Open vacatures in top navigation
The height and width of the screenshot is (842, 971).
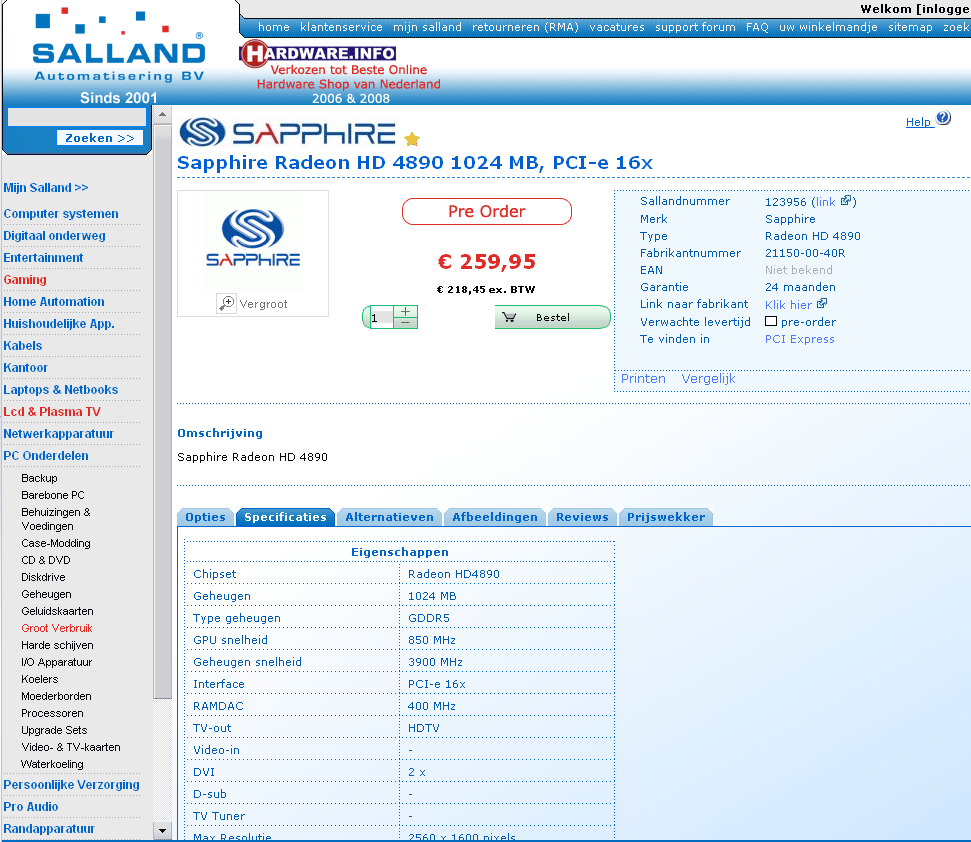click(617, 27)
